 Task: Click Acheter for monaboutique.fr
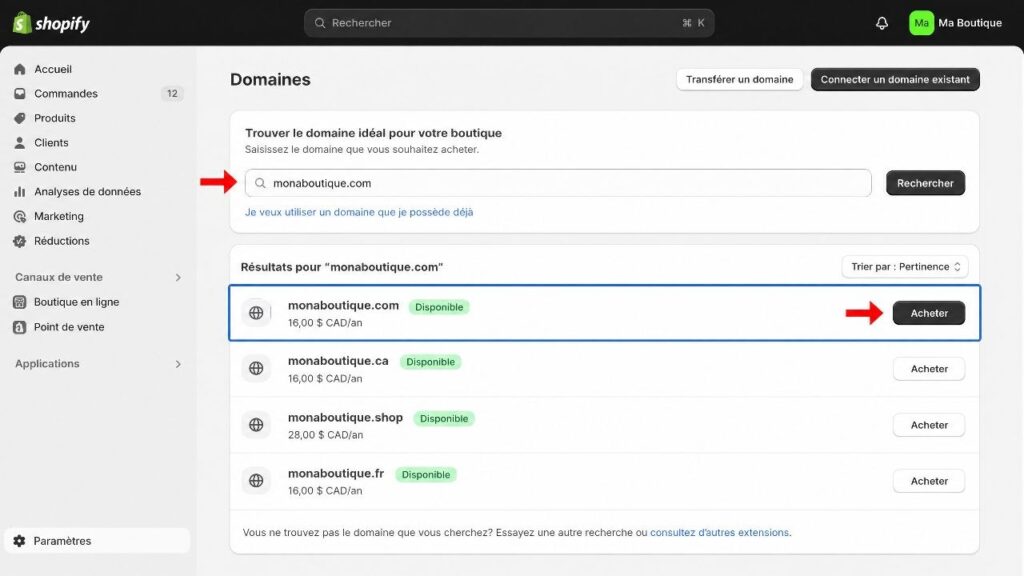click(929, 481)
